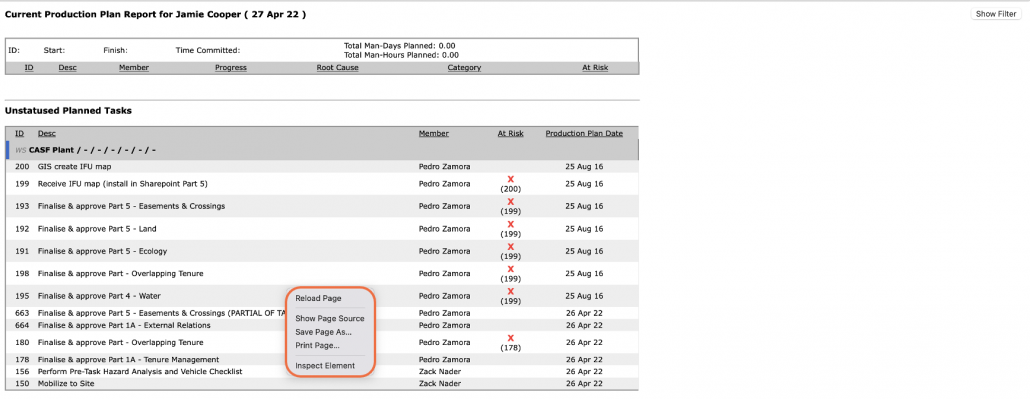
Task: Click red X risk icon for task 192
Action: pos(510,224)
